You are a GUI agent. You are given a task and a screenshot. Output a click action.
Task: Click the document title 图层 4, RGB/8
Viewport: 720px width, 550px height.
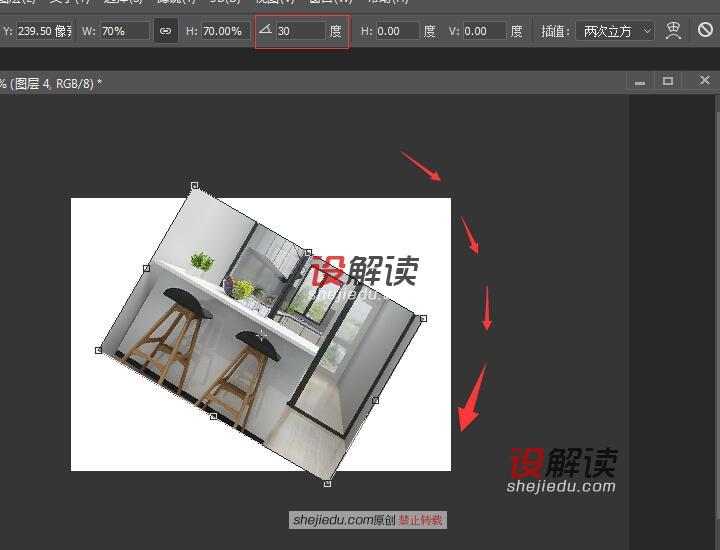click(52, 84)
